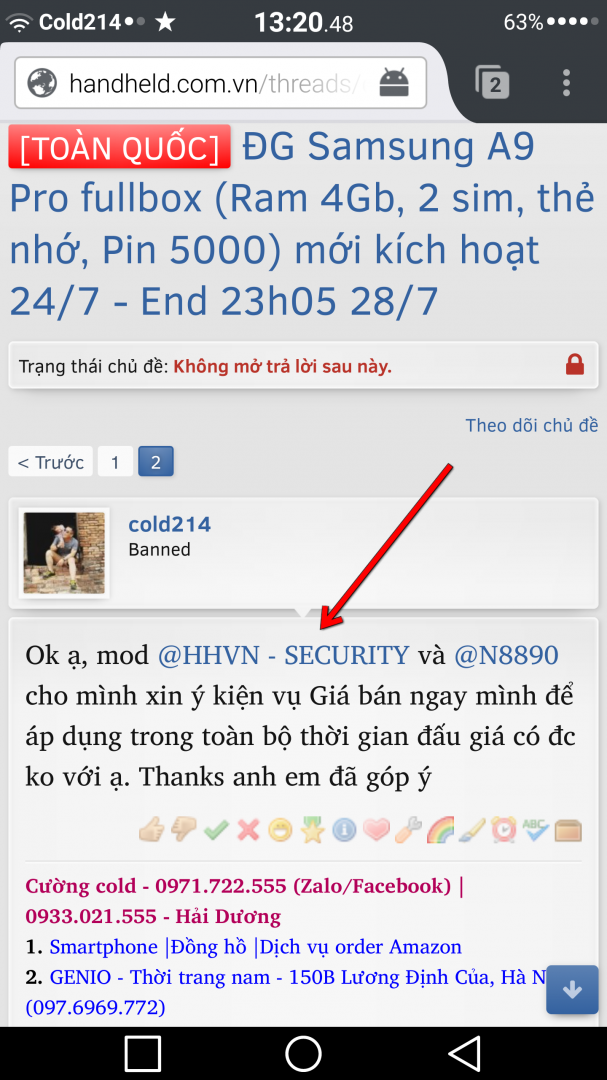
Task: Click the green checkmark rating icon
Action: (216, 830)
